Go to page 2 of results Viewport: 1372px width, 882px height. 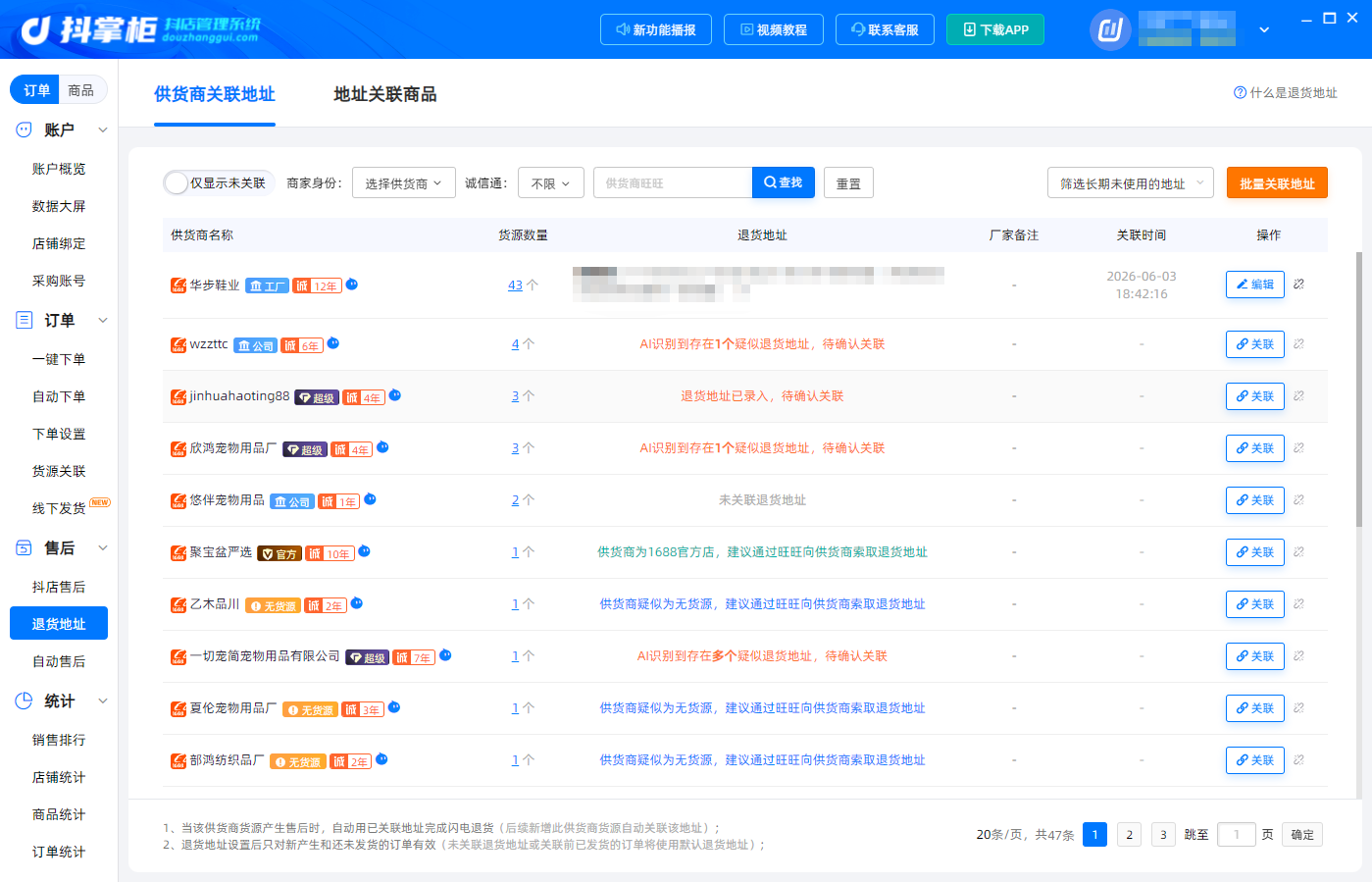1129,835
